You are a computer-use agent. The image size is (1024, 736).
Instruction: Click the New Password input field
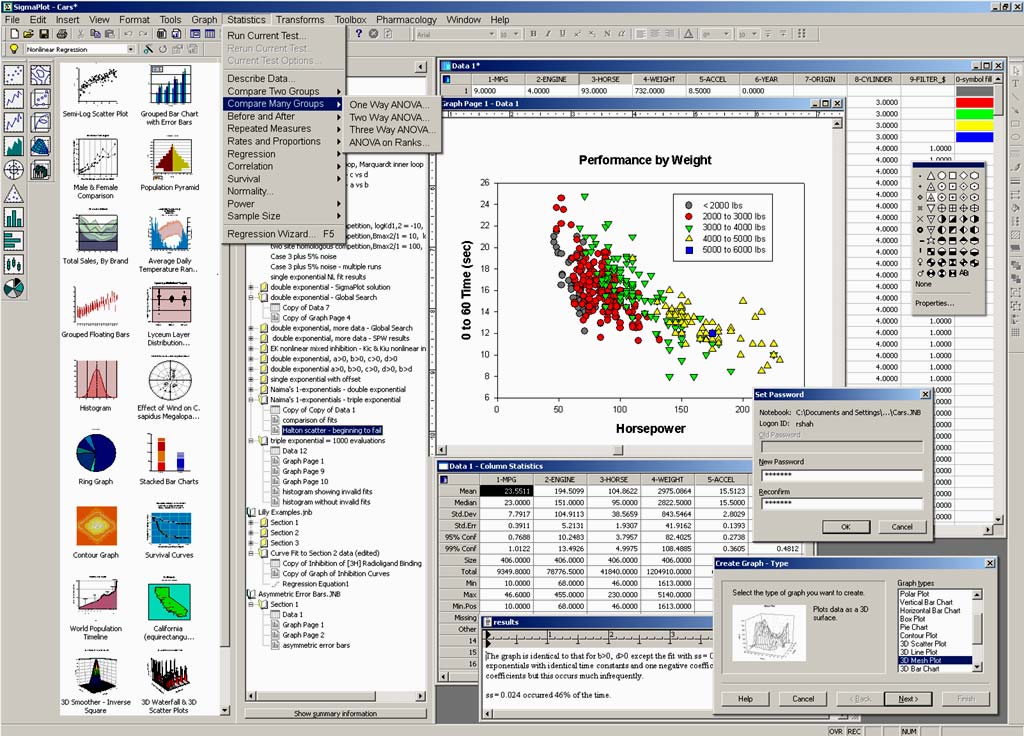click(x=841, y=476)
